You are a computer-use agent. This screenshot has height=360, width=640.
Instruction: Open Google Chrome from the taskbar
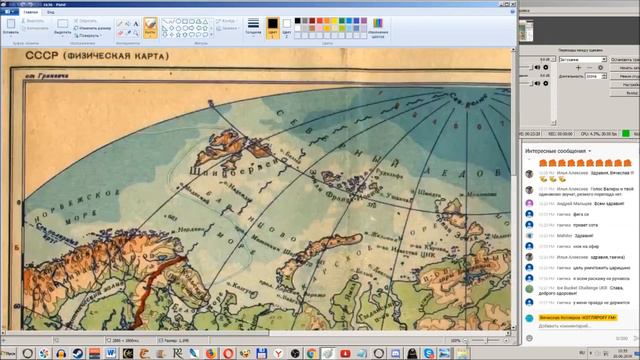(x=311, y=353)
